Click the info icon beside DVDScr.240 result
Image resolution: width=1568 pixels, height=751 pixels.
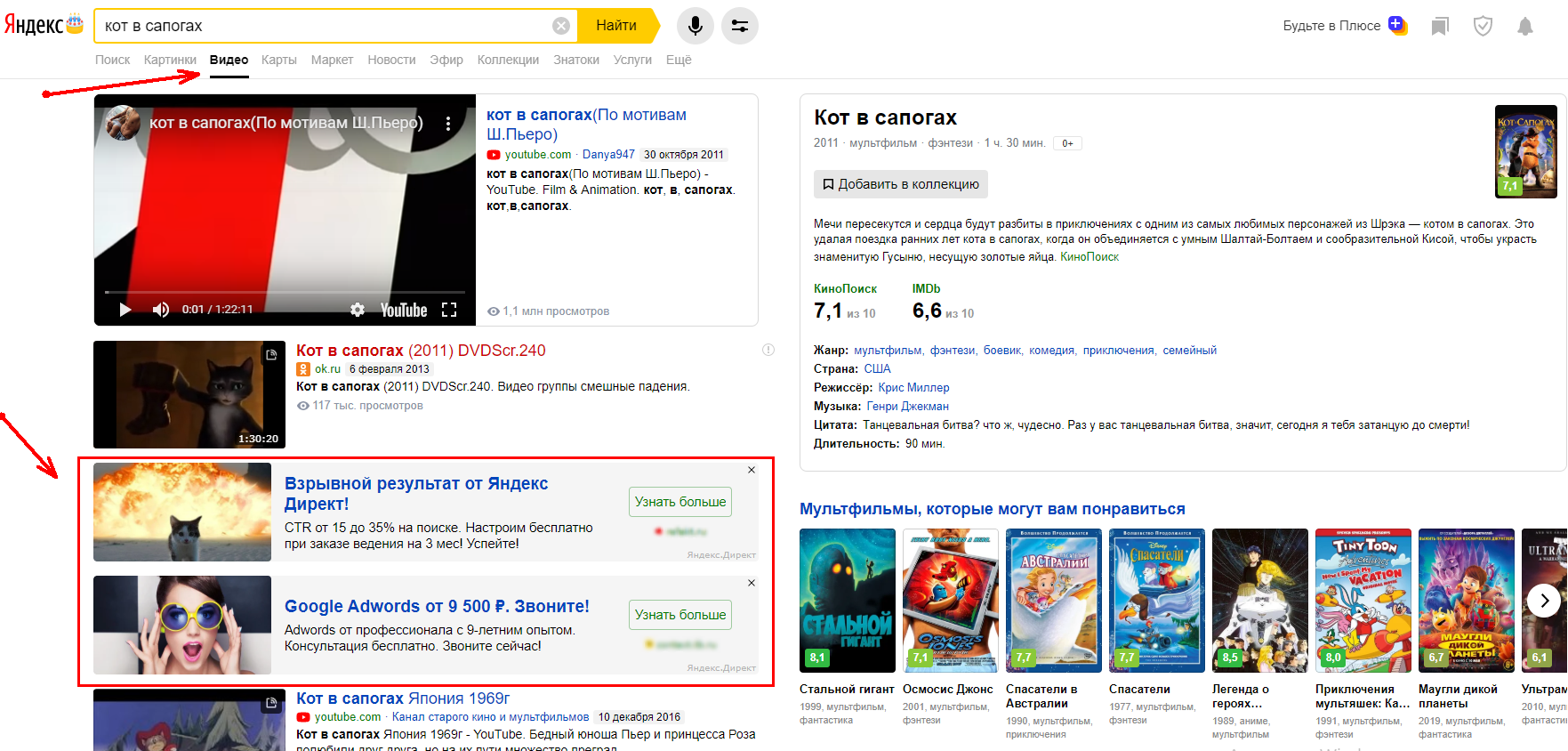pyautogui.click(x=768, y=350)
